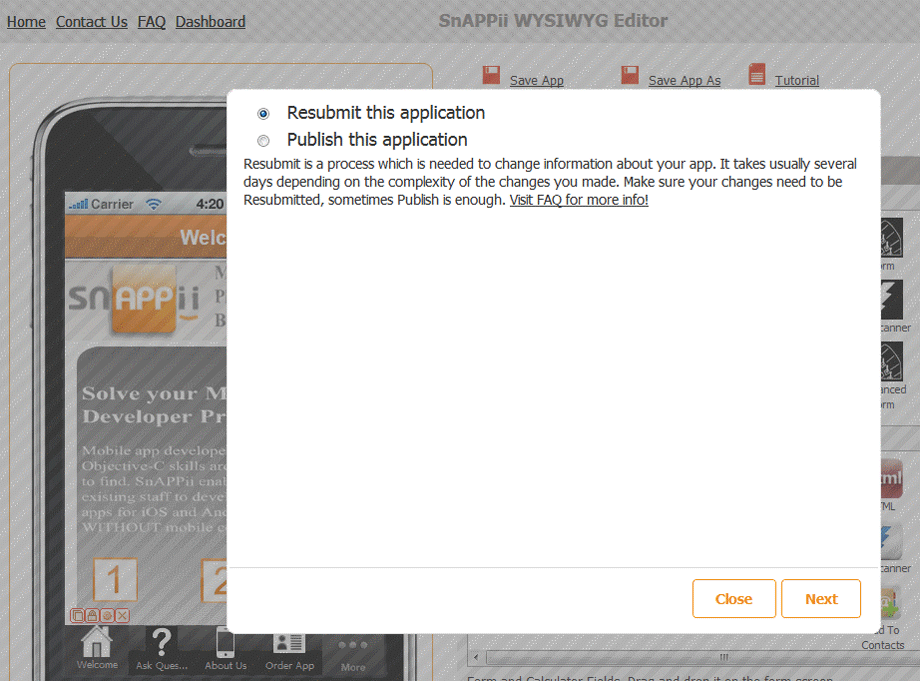Screen dimensions: 920x681
Task: Go to the Home link
Action: click(26, 22)
